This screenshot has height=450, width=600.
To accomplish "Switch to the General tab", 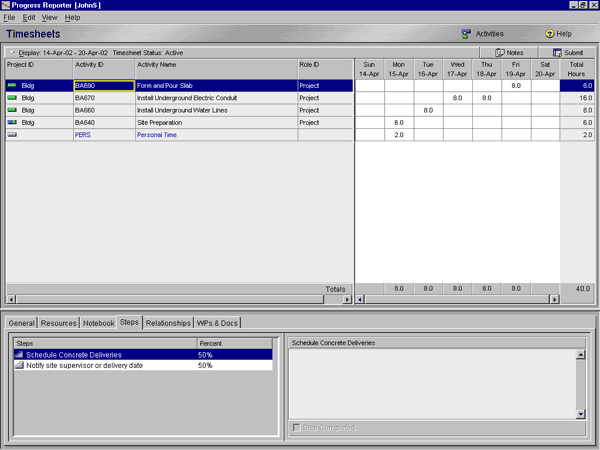I will click(21, 323).
